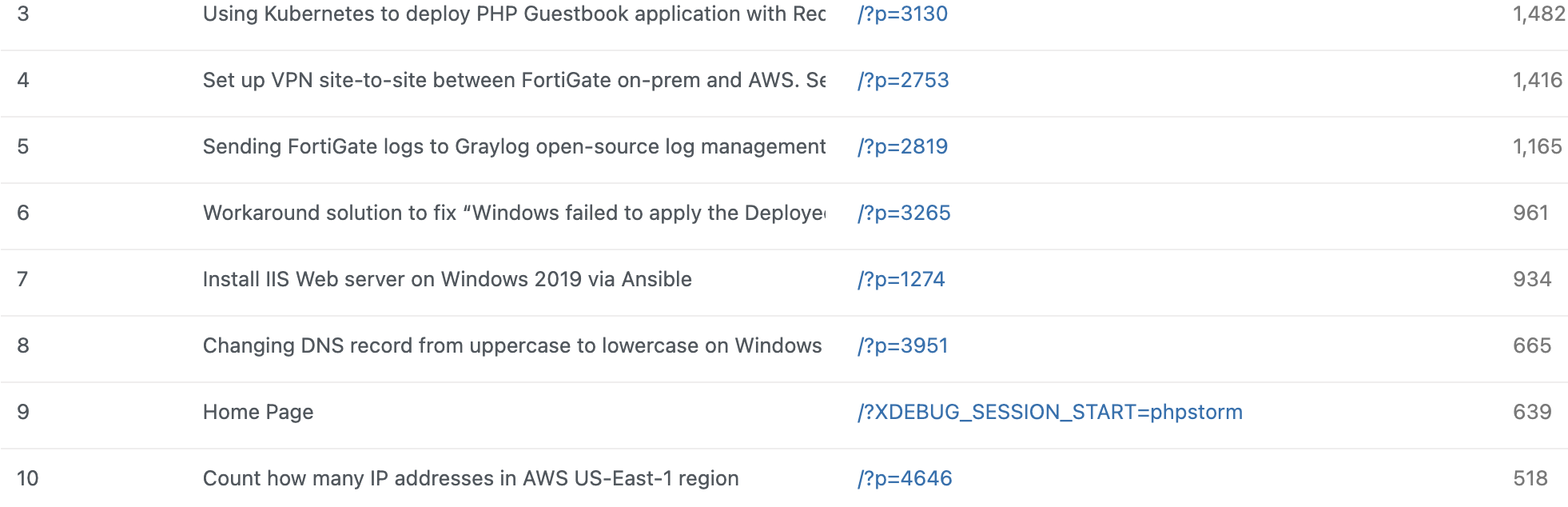Select the row number 10 cell
Image resolution: width=1568 pixels, height=507 pixels.
pyautogui.click(x=27, y=479)
